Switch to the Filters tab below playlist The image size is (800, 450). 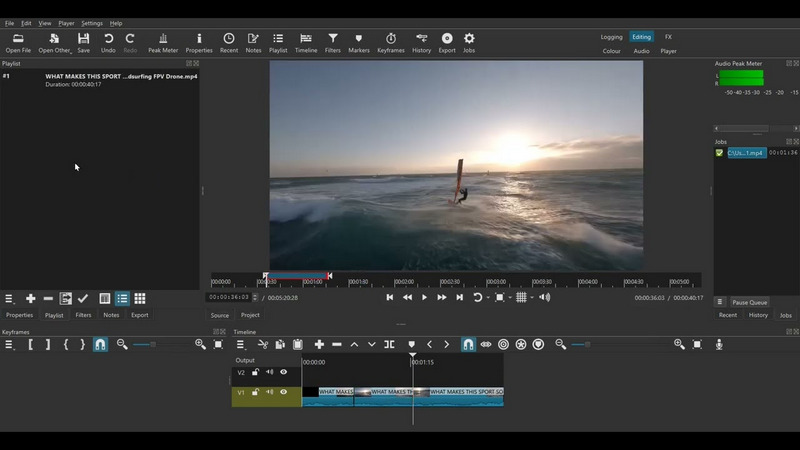(x=83, y=315)
